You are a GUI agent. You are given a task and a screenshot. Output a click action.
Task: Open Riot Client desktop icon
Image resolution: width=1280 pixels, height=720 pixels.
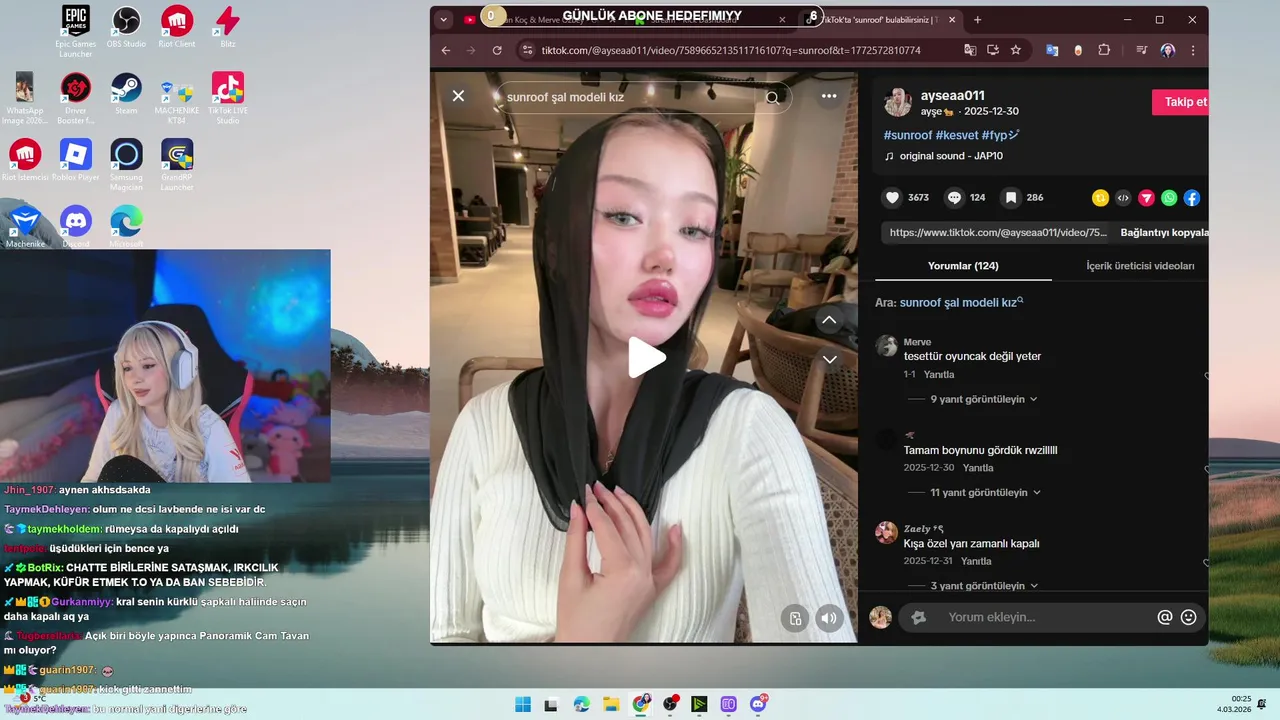(177, 28)
